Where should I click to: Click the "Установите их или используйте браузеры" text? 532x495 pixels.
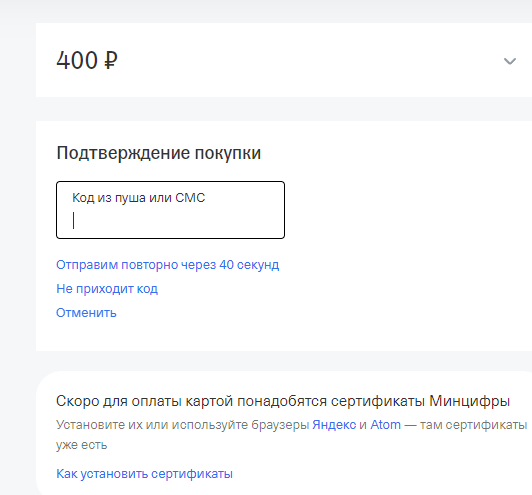pyautogui.click(x=183, y=425)
